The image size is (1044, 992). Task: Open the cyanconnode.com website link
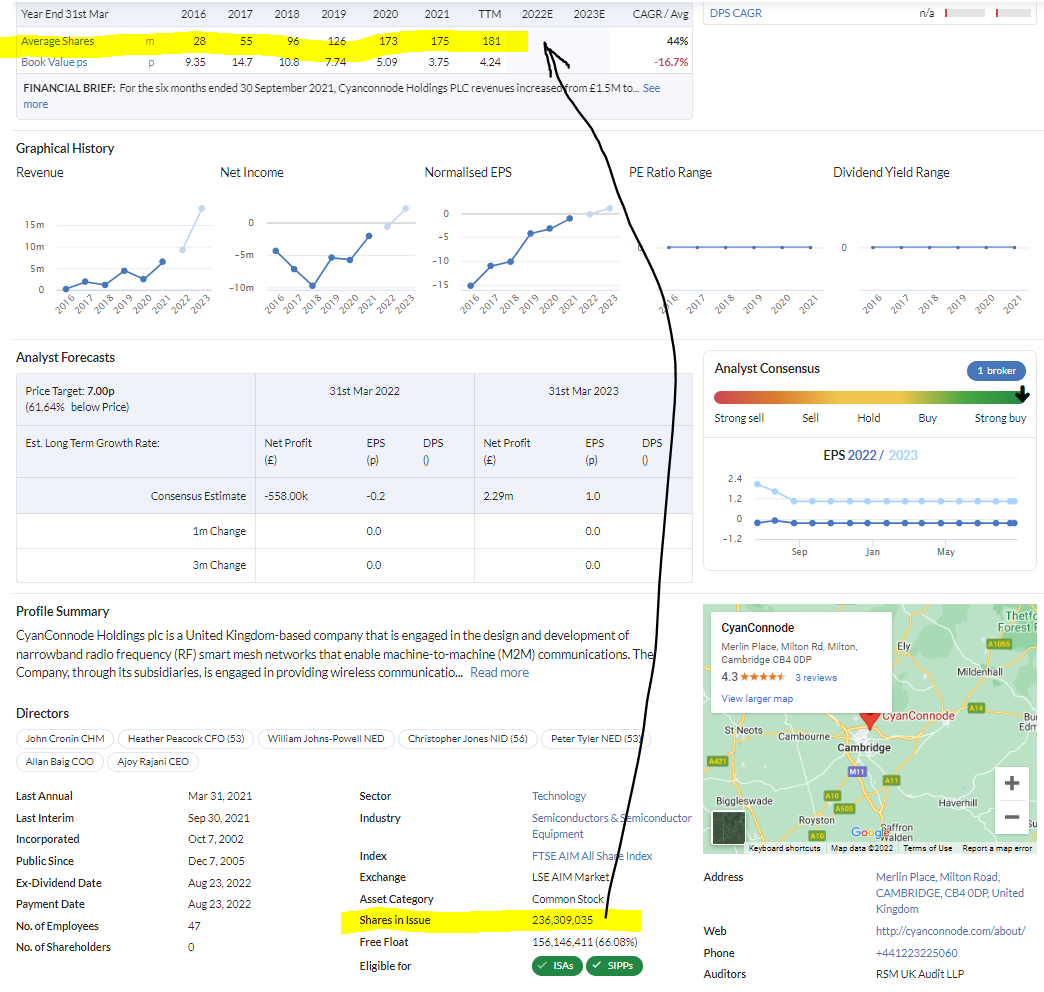point(951,931)
